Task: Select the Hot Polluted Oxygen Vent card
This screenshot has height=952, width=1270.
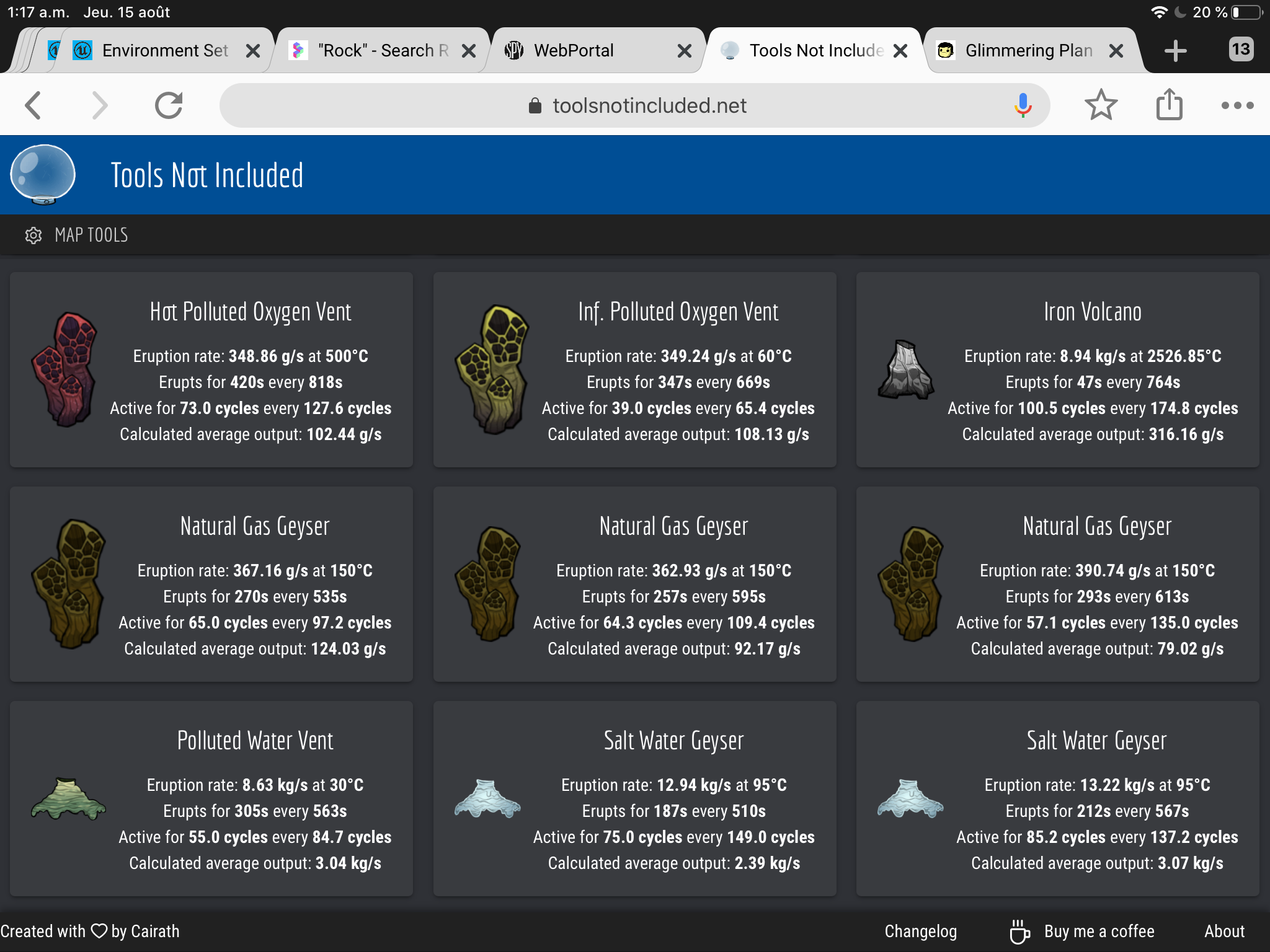Action: coord(211,370)
